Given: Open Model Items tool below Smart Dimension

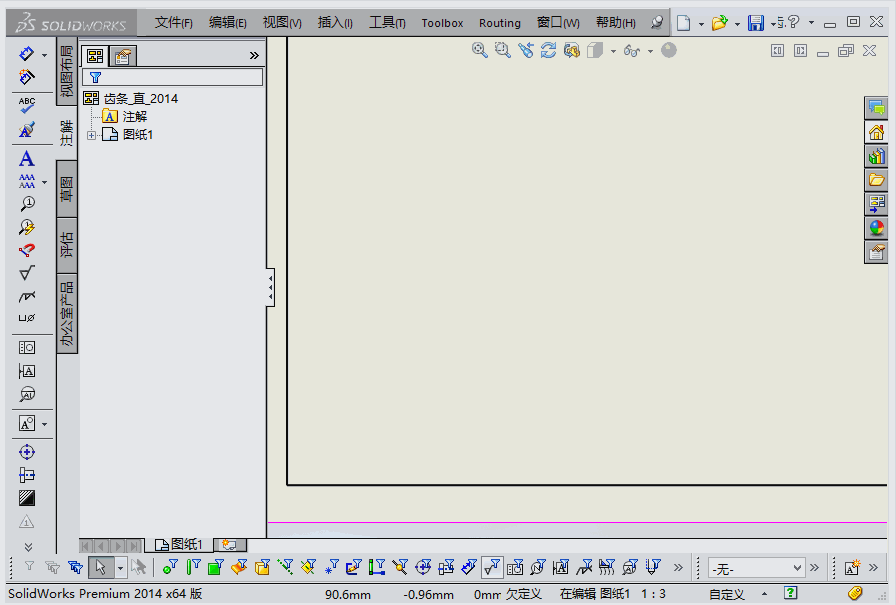Looking at the screenshot, I should pyautogui.click(x=26, y=77).
